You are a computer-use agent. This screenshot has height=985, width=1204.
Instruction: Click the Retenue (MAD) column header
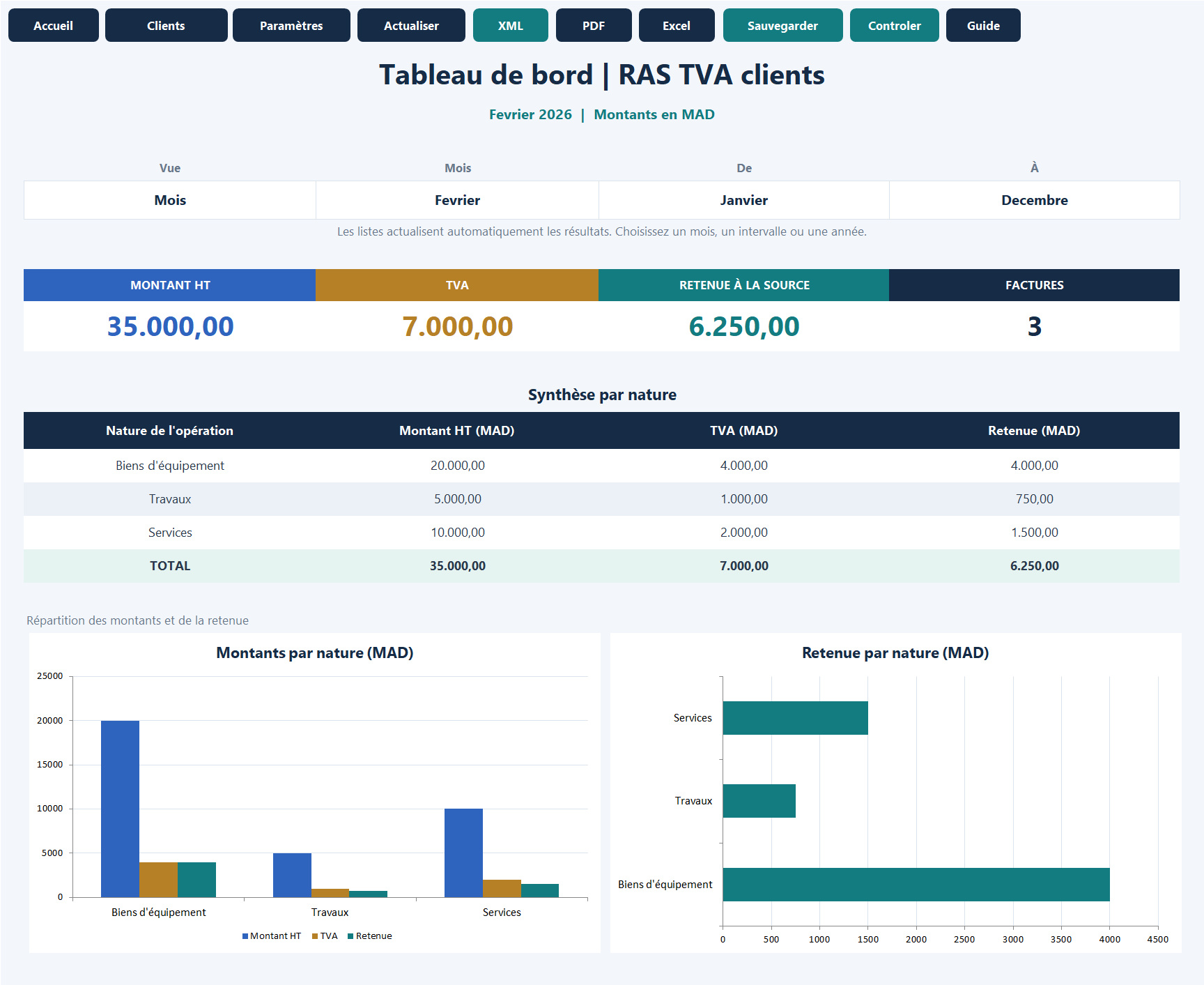[1035, 431]
